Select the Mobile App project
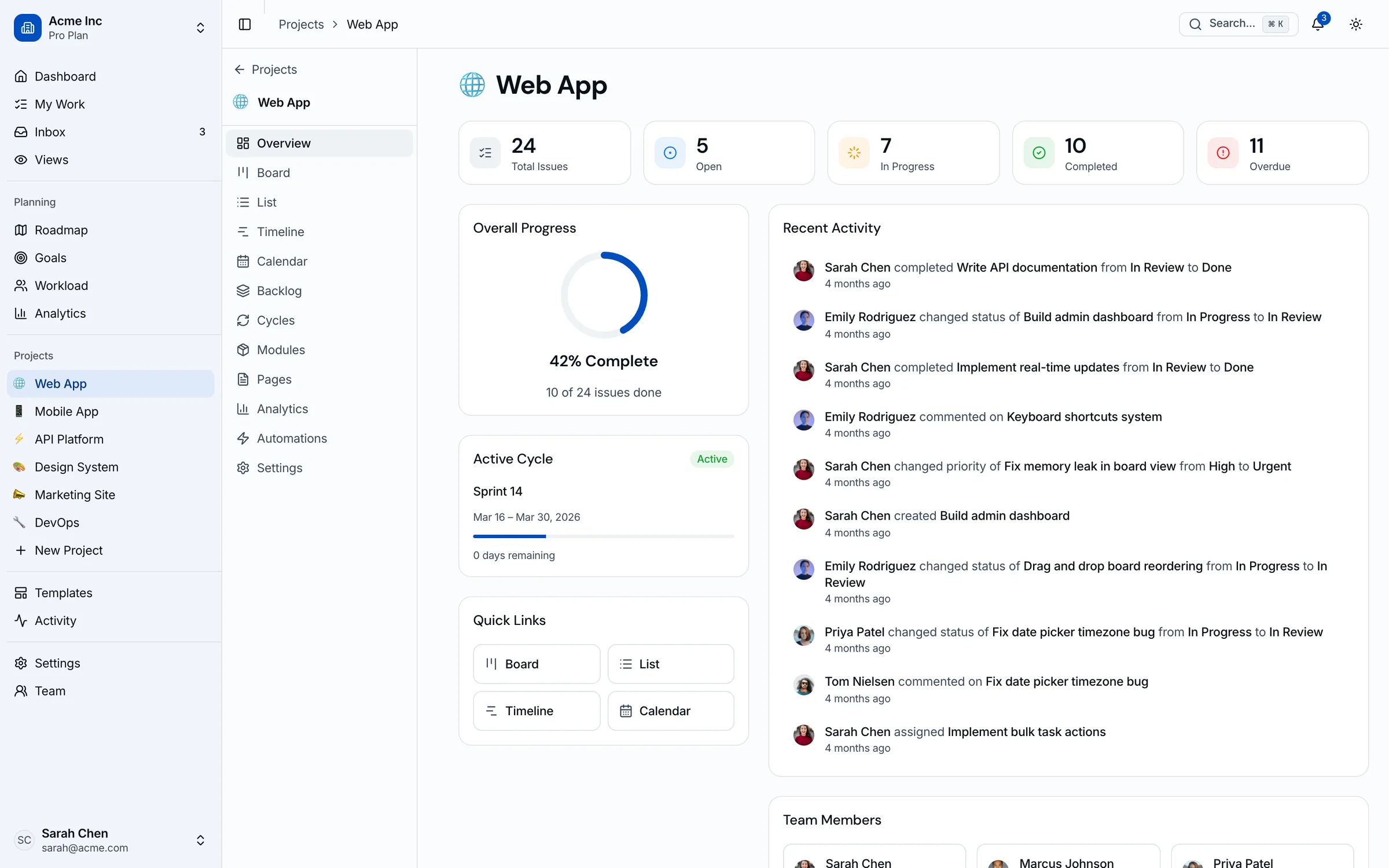Screen dimensions: 1389x868 [111, 411]
